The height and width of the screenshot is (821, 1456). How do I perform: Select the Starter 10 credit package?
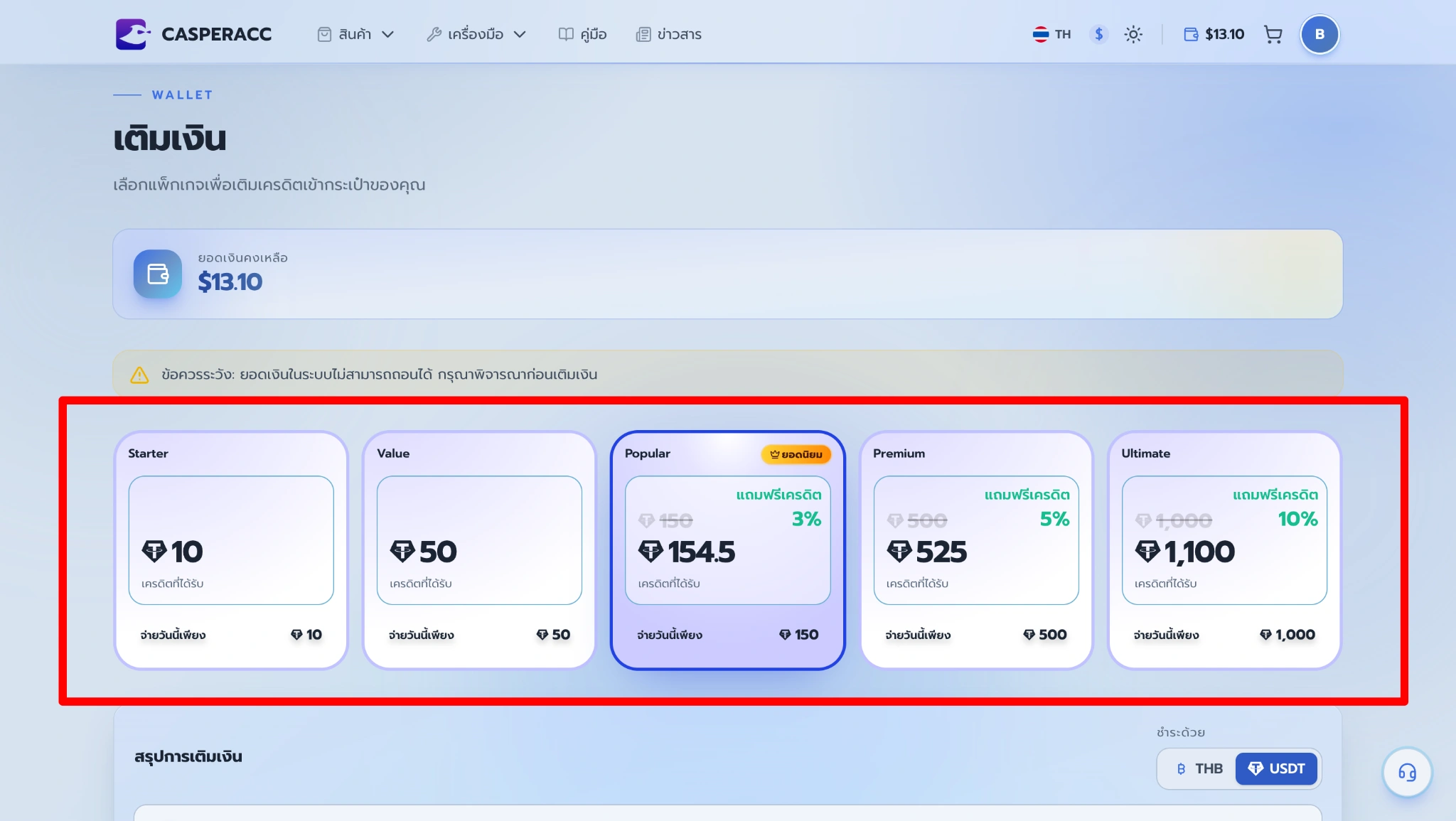click(231, 550)
